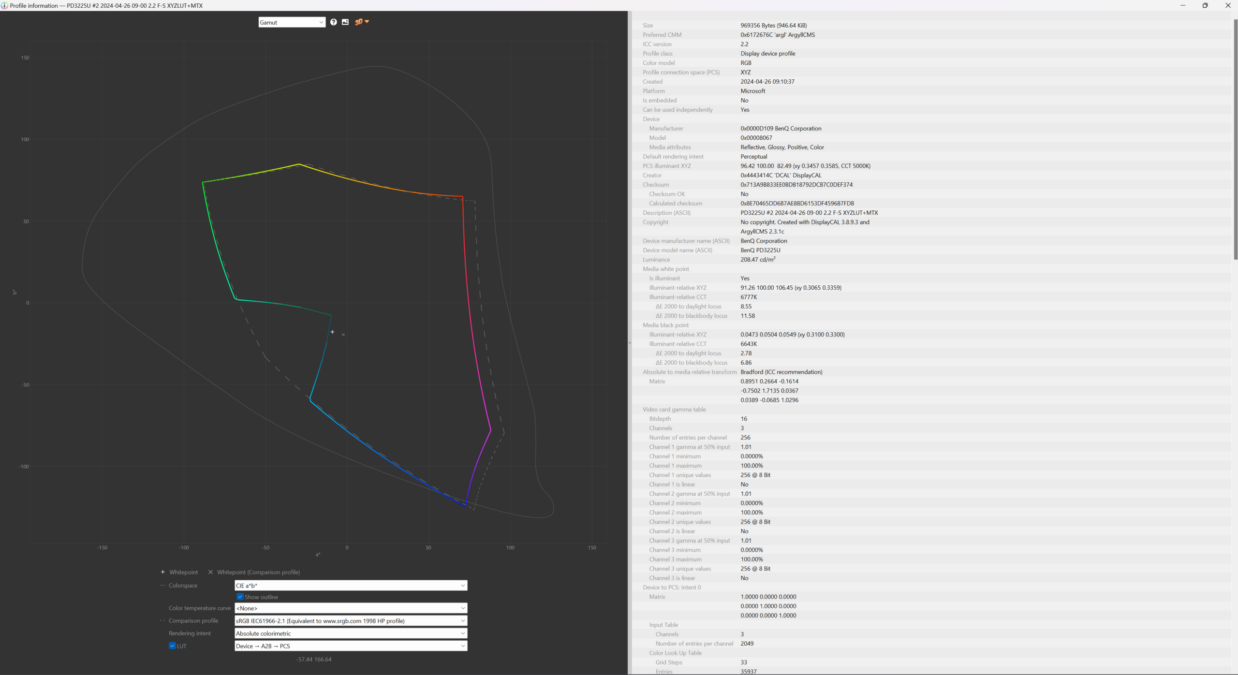The width and height of the screenshot is (1238, 675).
Task: Click the Device to PCS: Intent 0 entry
Action: (672, 587)
